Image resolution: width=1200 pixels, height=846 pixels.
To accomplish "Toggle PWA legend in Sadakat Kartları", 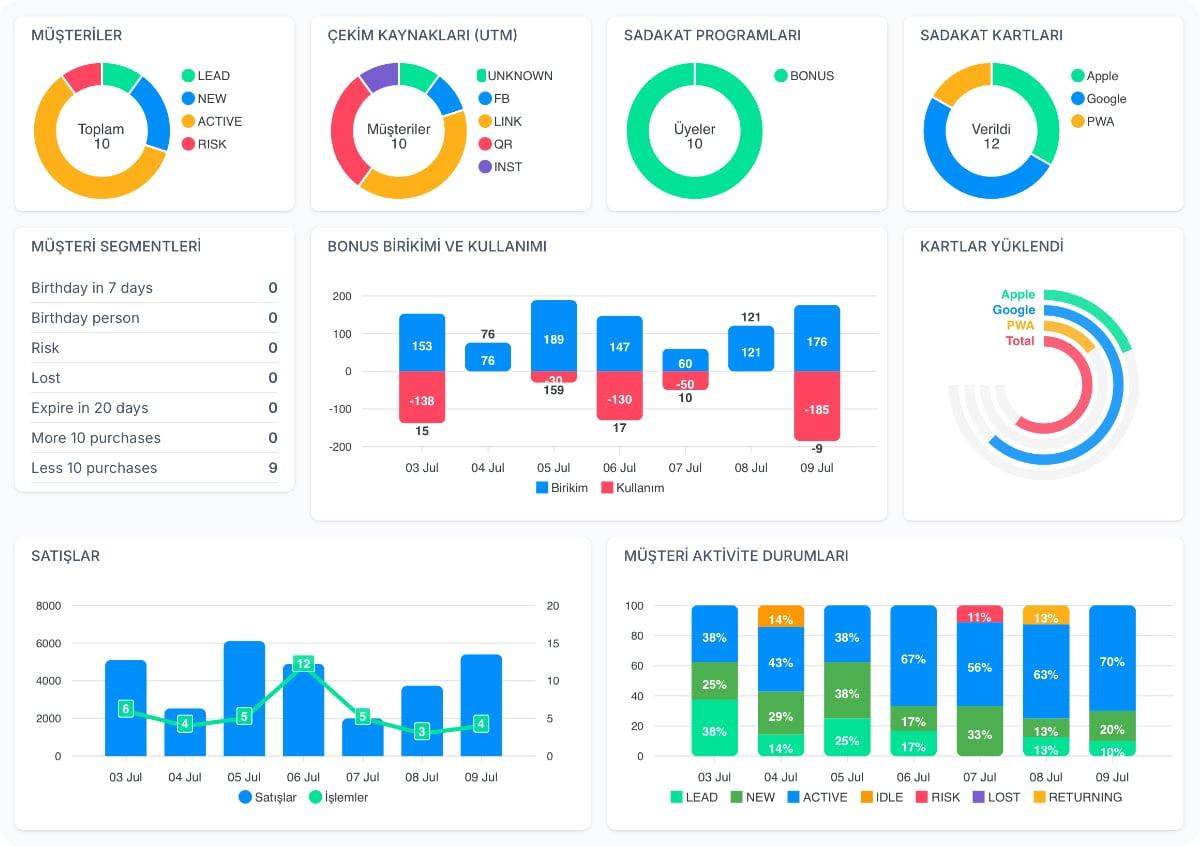I will 1092,122.
